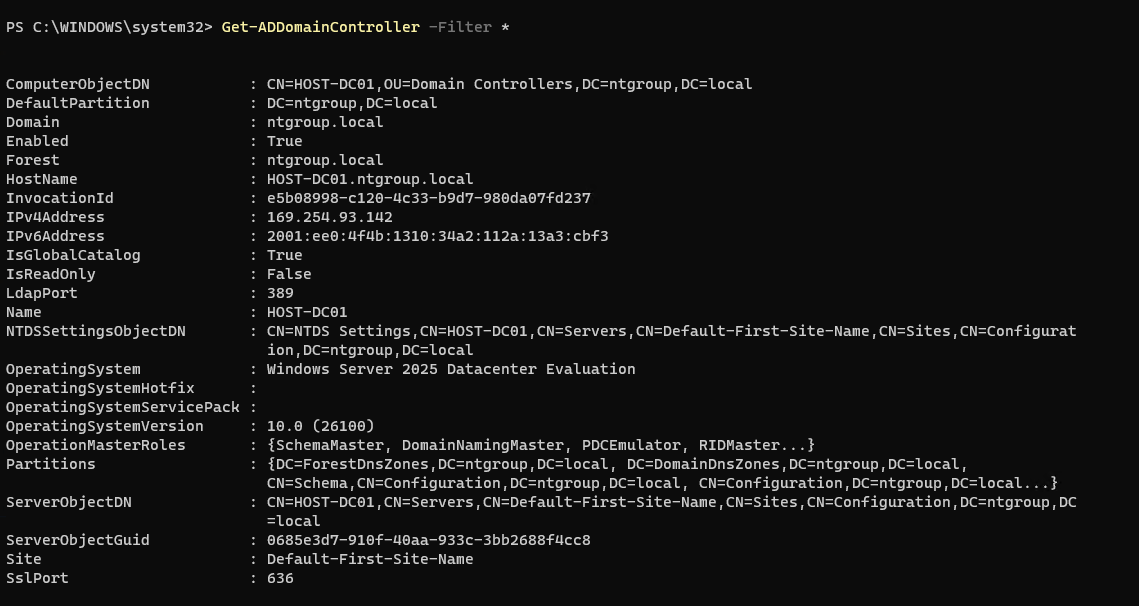Viewport: 1139px width, 606px height.
Task: Click the Site value Default-First-Site-Name
Action: (370, 559)
